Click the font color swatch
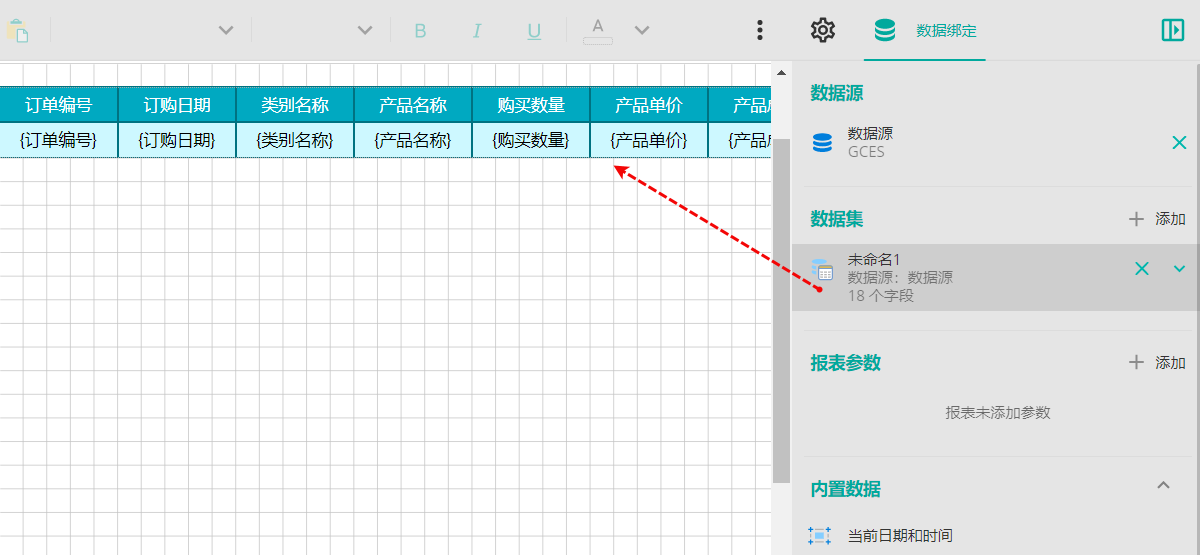This screenshot has height=555, width=1200. point(598,30)
